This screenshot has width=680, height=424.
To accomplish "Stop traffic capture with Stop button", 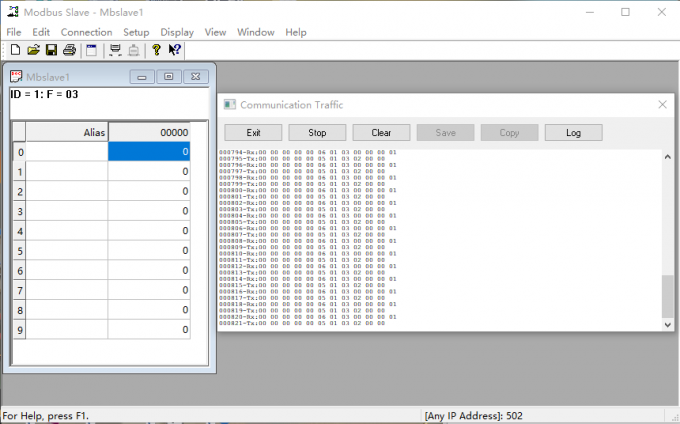I will coord(317,133).
